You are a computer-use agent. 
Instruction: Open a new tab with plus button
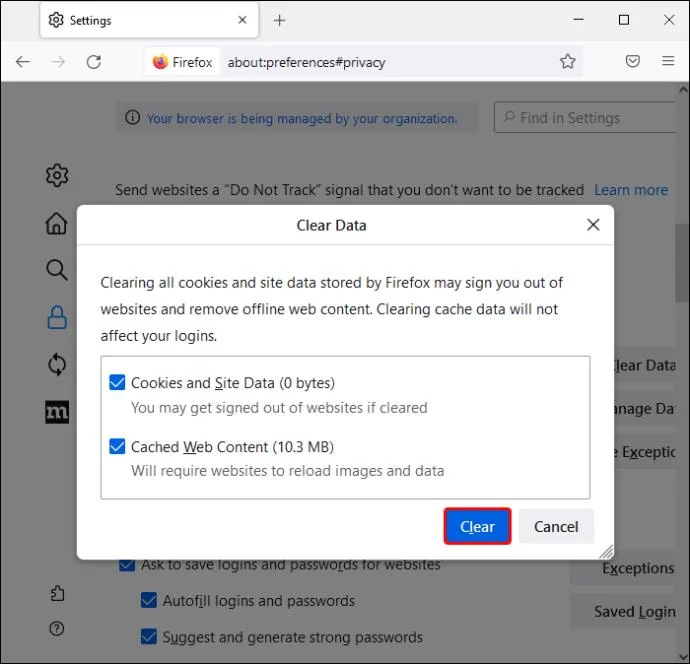[x=279, y=20]
